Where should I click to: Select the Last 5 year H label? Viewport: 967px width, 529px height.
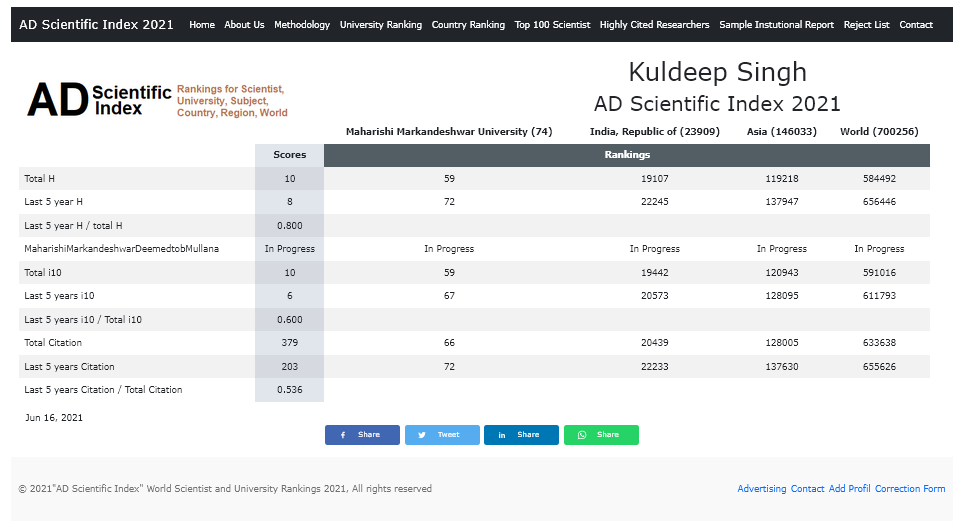coord(53,202)
